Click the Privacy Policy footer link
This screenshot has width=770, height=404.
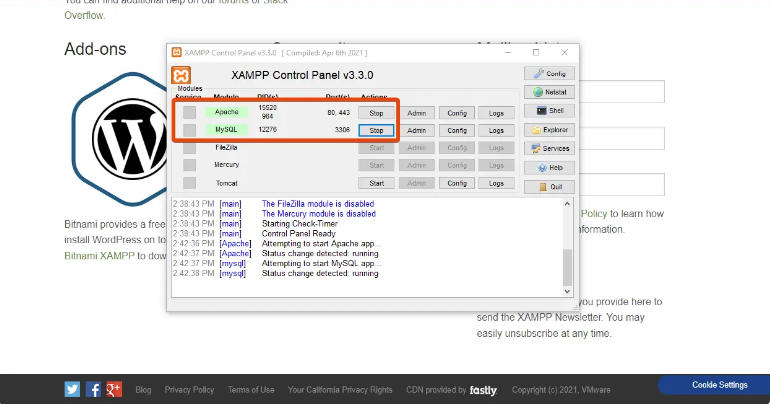tap(189, 389)
